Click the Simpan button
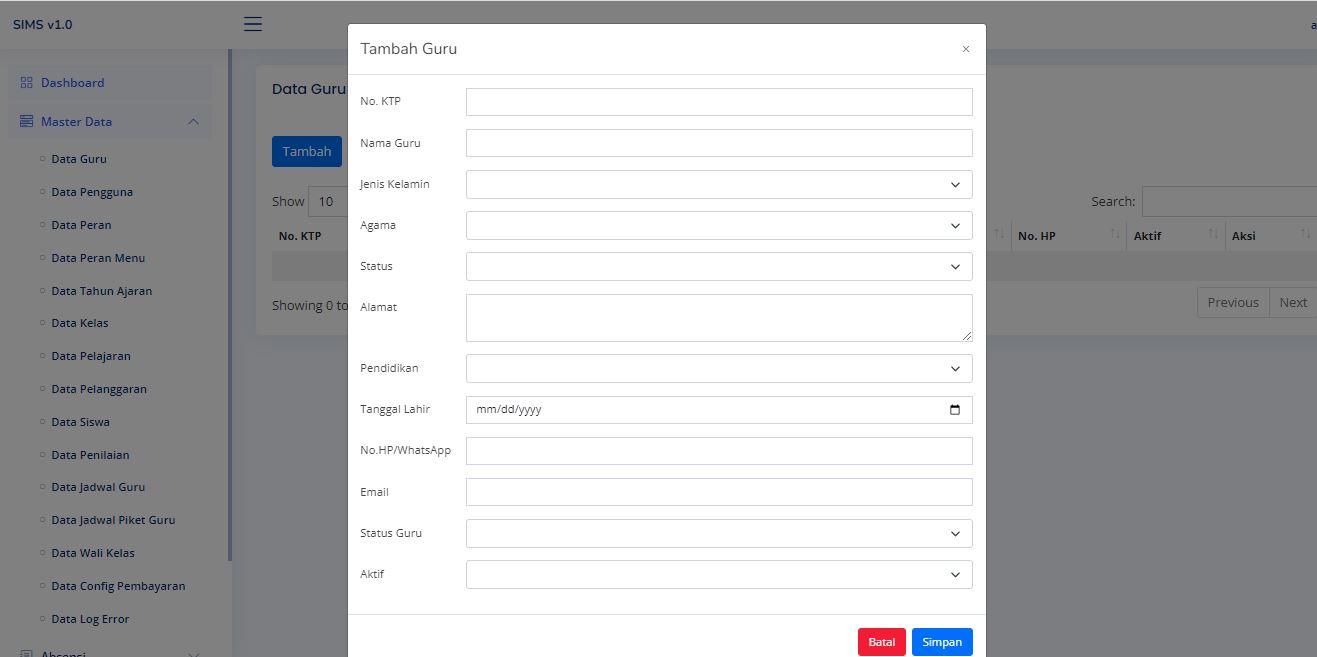The width and height of the screenshot is (1317, 657). tap(941, 642)
